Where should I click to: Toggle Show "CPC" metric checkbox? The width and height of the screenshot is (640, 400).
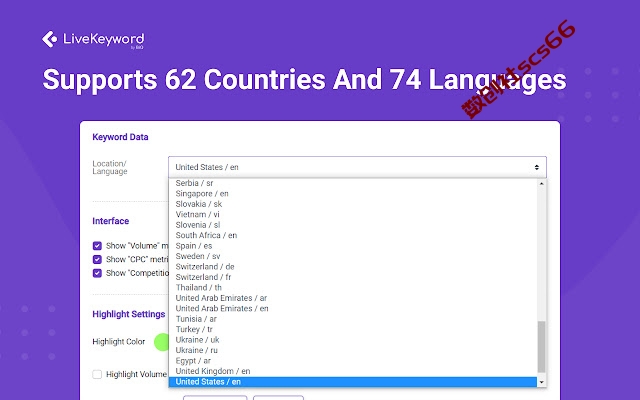click(97, 259)
